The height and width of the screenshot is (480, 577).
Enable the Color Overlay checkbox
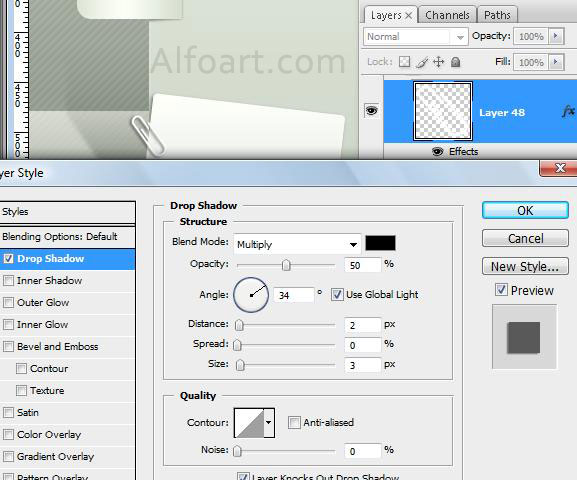[8, 435]
